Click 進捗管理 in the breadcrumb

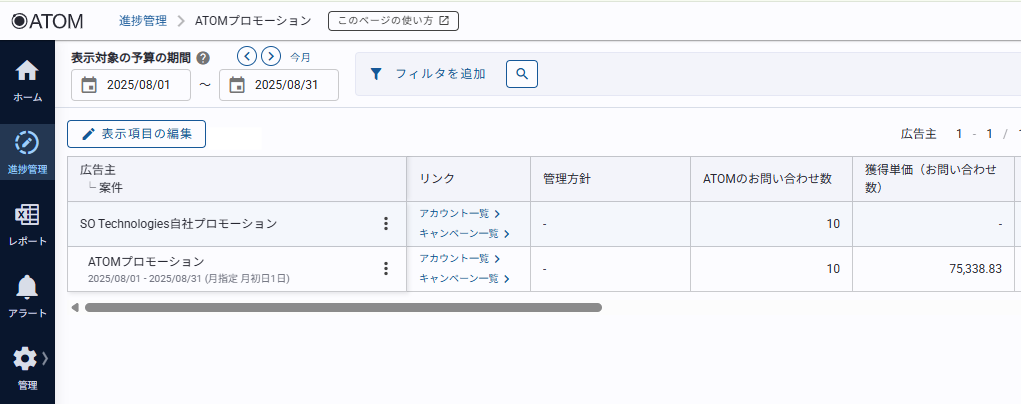pyautogui.click(x=143, y=20)
